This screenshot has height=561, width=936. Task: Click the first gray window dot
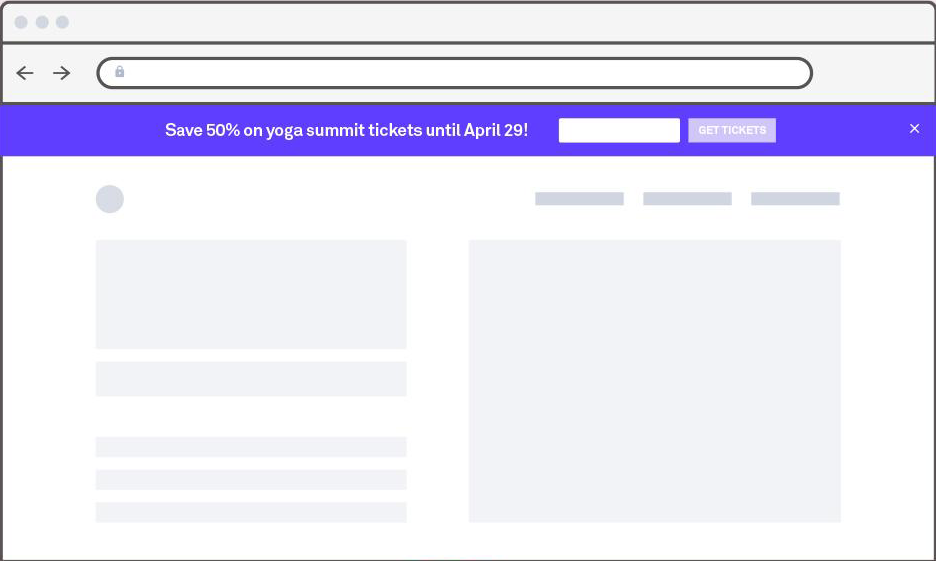coord(21,22)
